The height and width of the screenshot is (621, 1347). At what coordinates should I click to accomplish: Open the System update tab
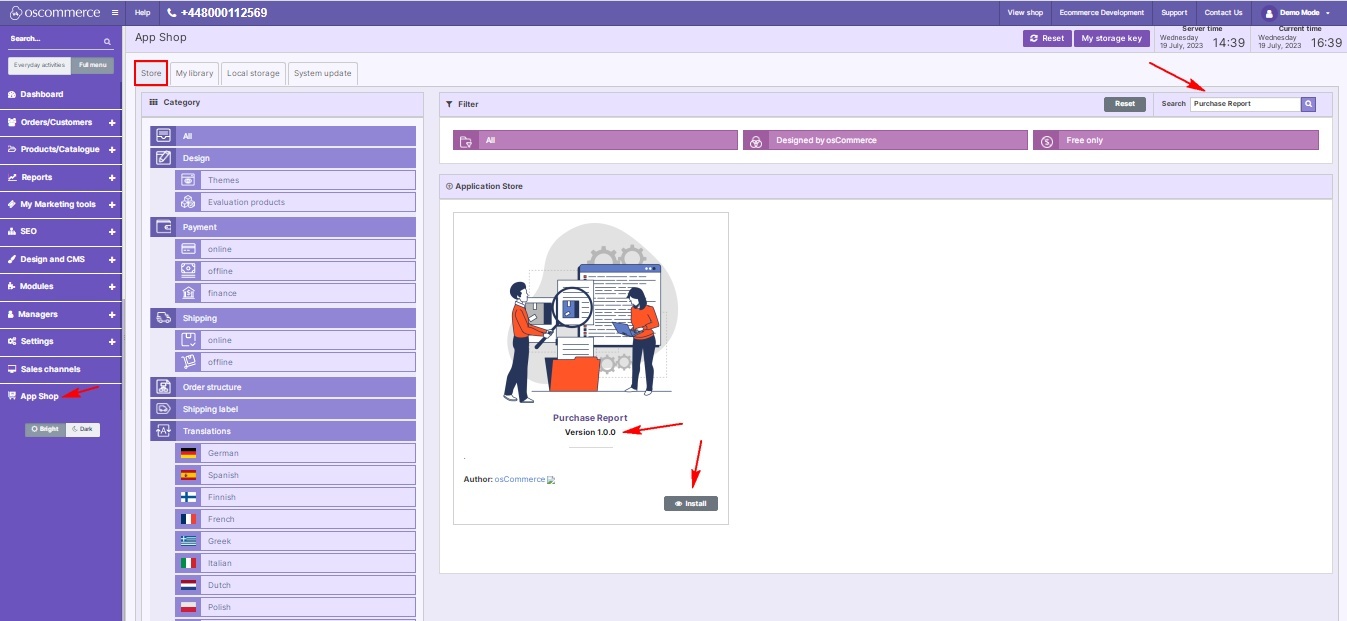(322, 73)
